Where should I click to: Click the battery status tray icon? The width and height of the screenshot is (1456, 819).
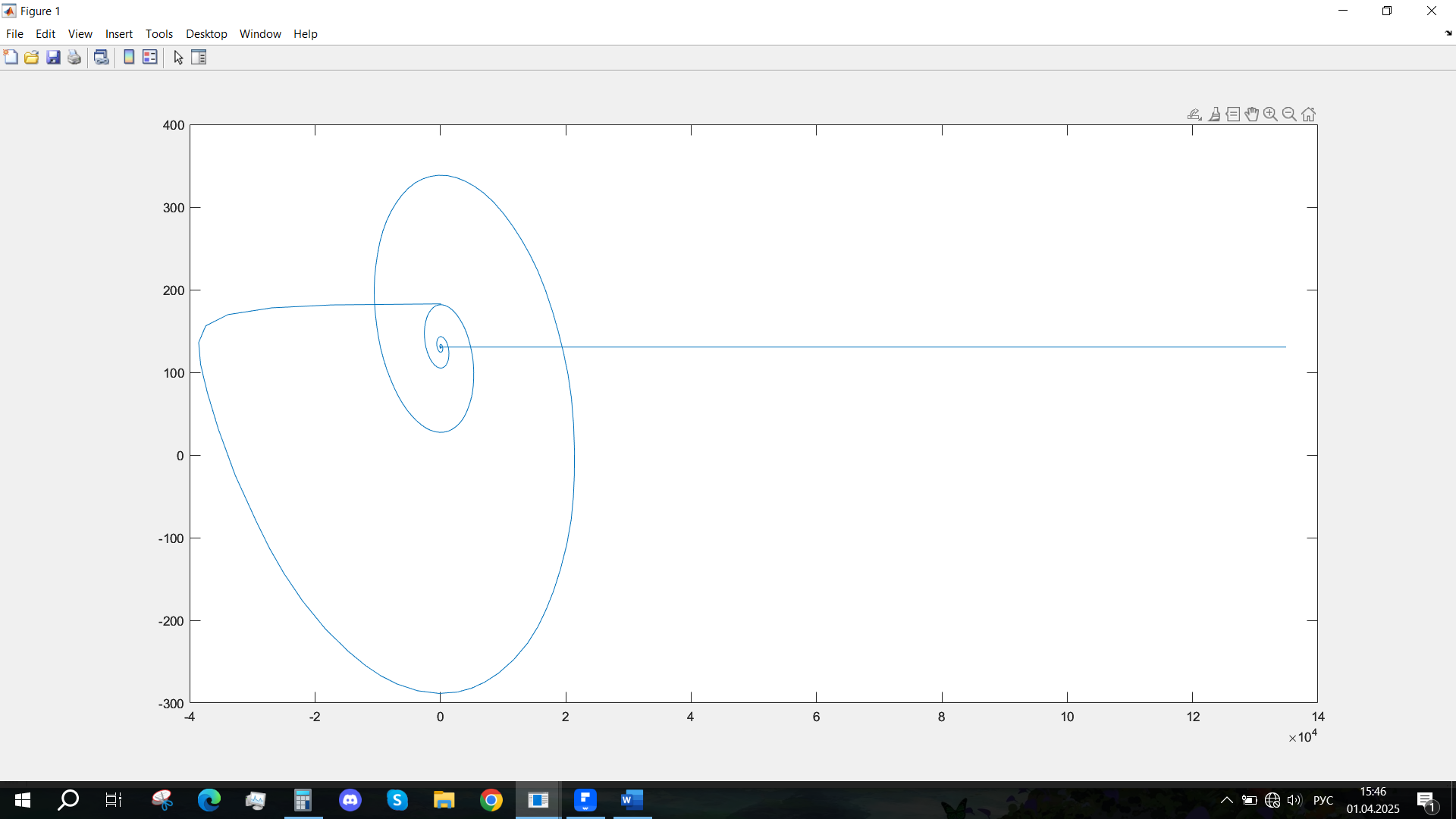point(1250,800)
